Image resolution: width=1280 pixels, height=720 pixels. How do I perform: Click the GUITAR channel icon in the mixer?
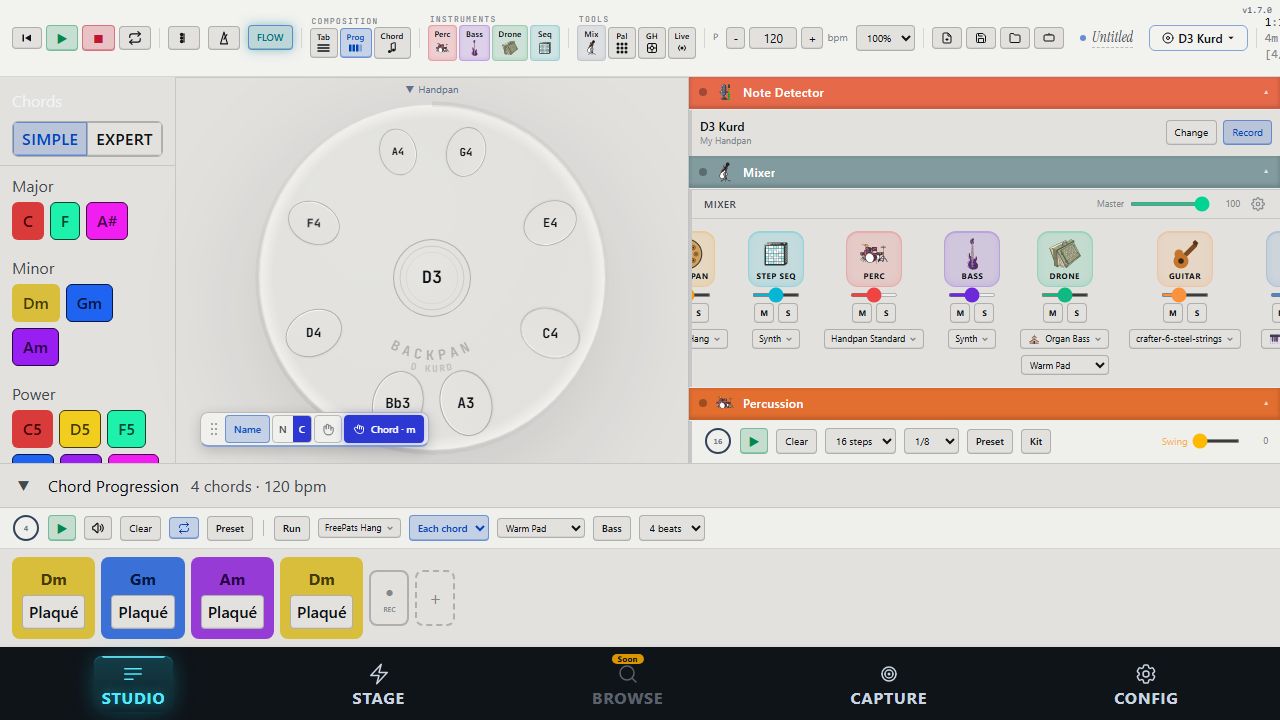point(1185,259)
